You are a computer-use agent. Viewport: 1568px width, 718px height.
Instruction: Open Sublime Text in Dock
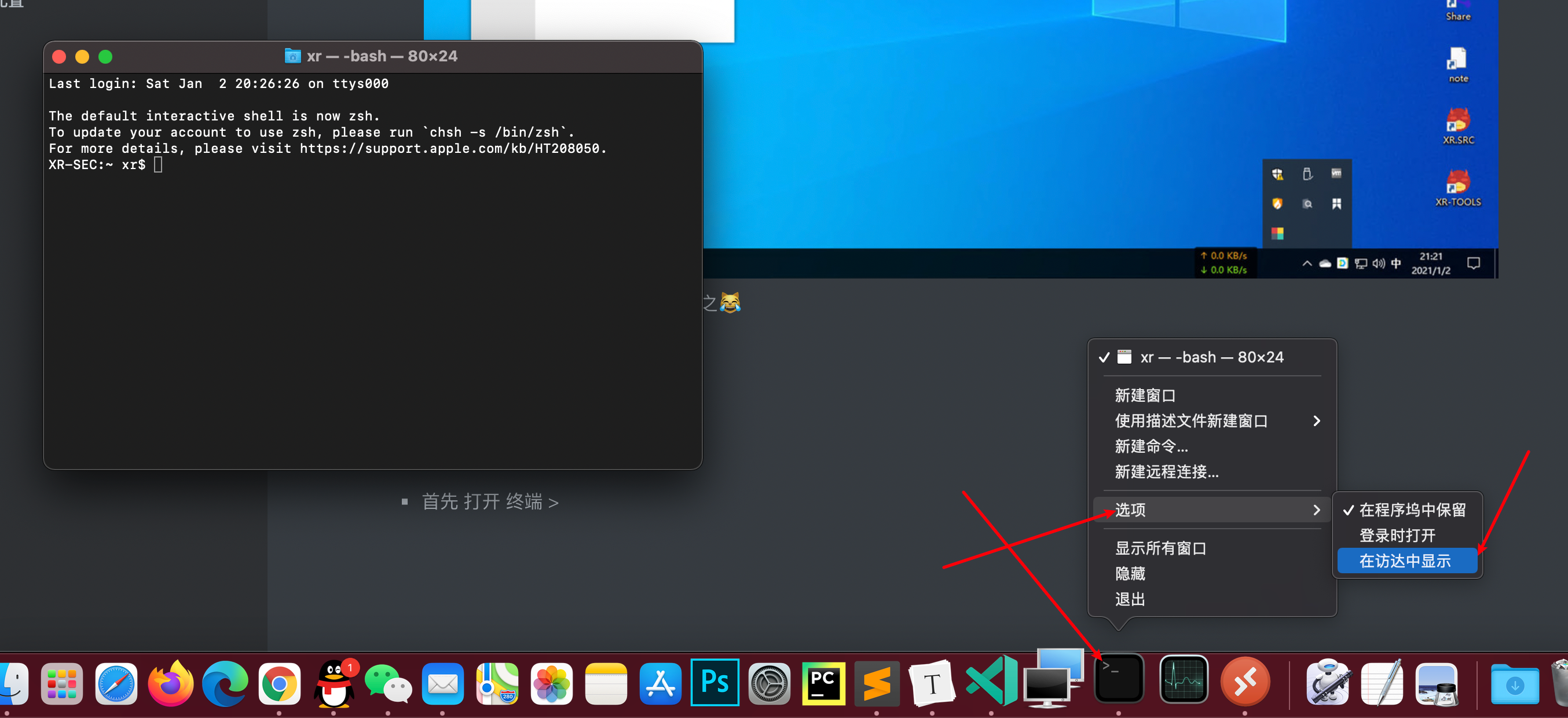[x=877, y=683]
